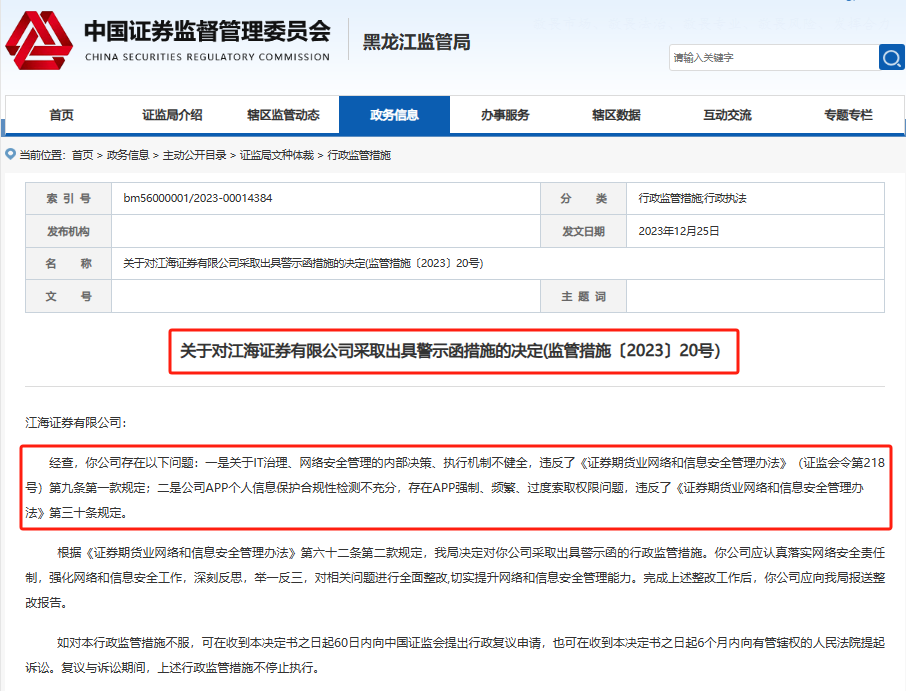Click the paragraph beginning 经查，你公司存在以下问题
This screenshot has width=906, height=691.
pos(455,488)
